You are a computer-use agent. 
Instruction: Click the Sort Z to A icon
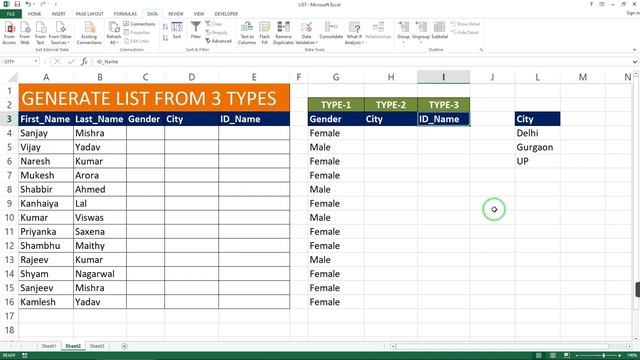point(165,38)
